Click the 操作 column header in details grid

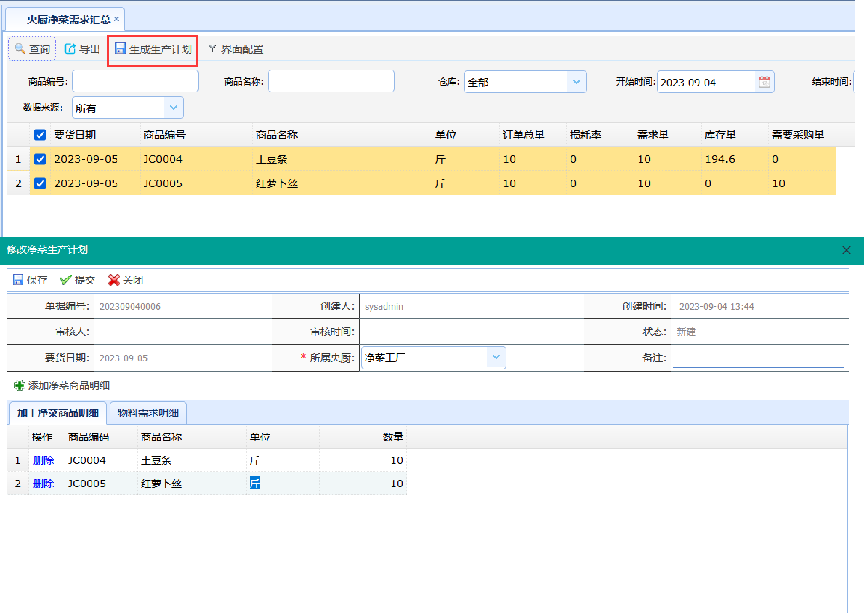pyautogui.click(x=42, y=437)
